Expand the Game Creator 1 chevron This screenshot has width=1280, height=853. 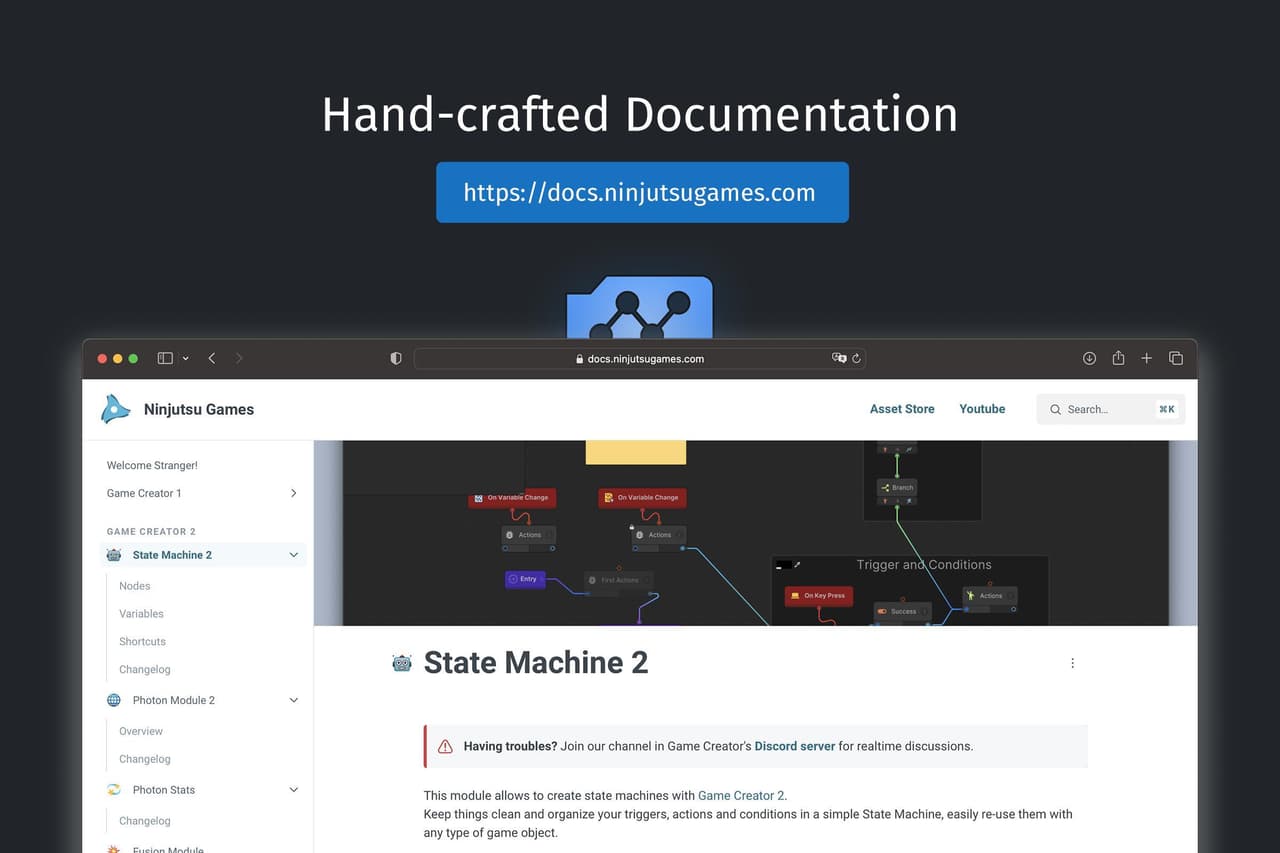click(x=293, y=493)
